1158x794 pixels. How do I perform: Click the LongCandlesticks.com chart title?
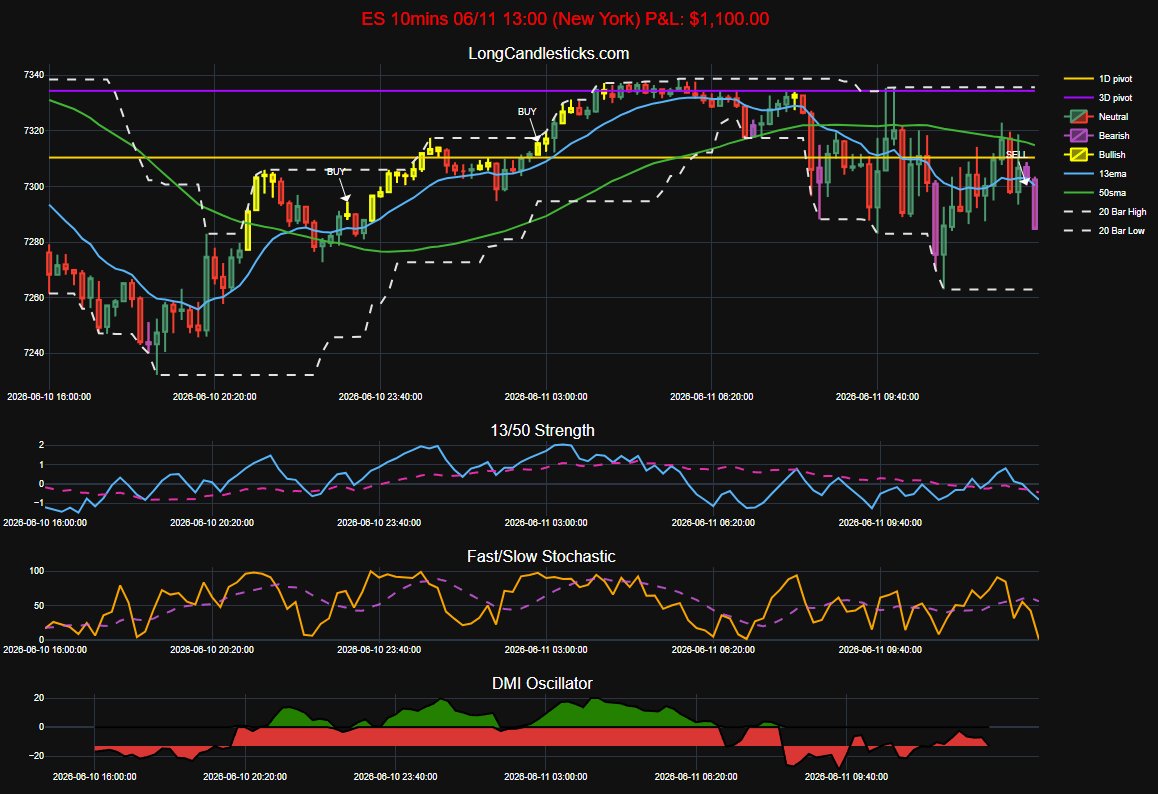tap(549, 53)
